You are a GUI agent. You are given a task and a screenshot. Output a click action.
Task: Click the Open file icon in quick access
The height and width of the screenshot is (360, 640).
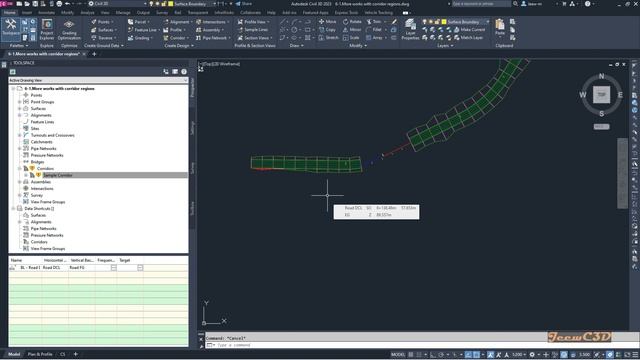[x=27, y=4]
